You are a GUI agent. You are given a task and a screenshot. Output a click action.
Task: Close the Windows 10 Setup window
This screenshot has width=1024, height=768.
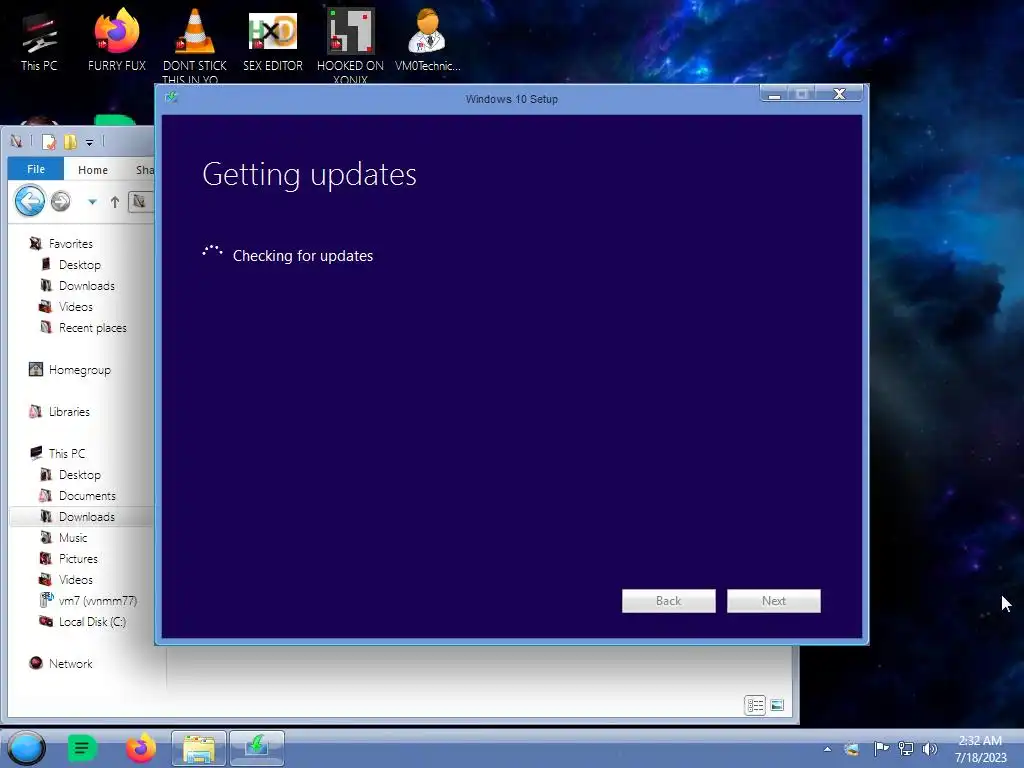[x=840, y=94]
